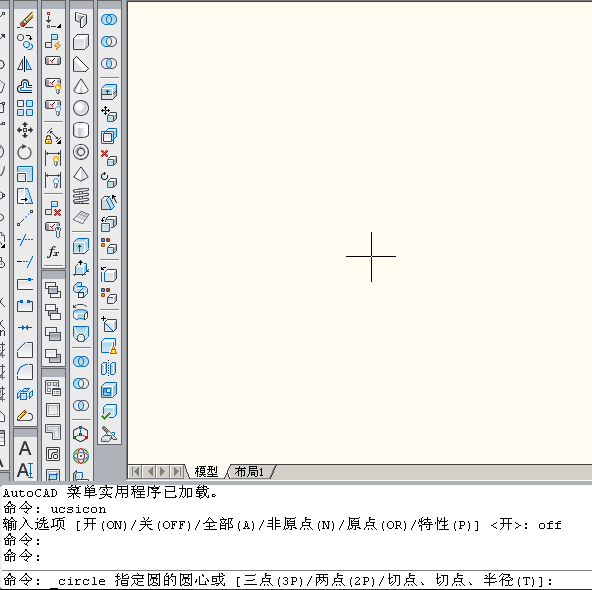Select the Move tool with four arrows
592x590 pixels.
tap(25, 130)
